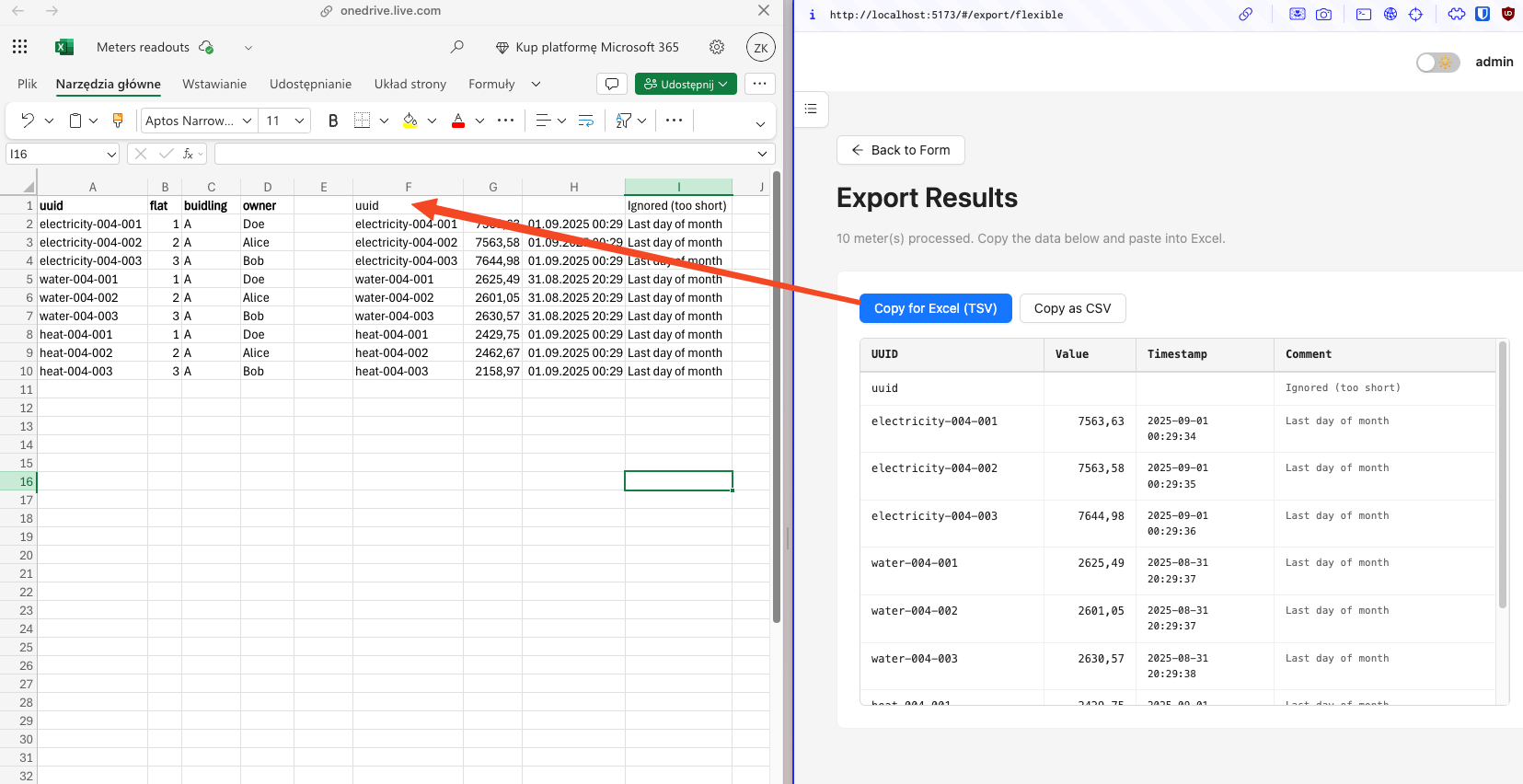The height and width of the screenshot is (784, 1523).
Task: Click the uBlock Origin shield extension icon
Action: click(x=1507, y=15)
